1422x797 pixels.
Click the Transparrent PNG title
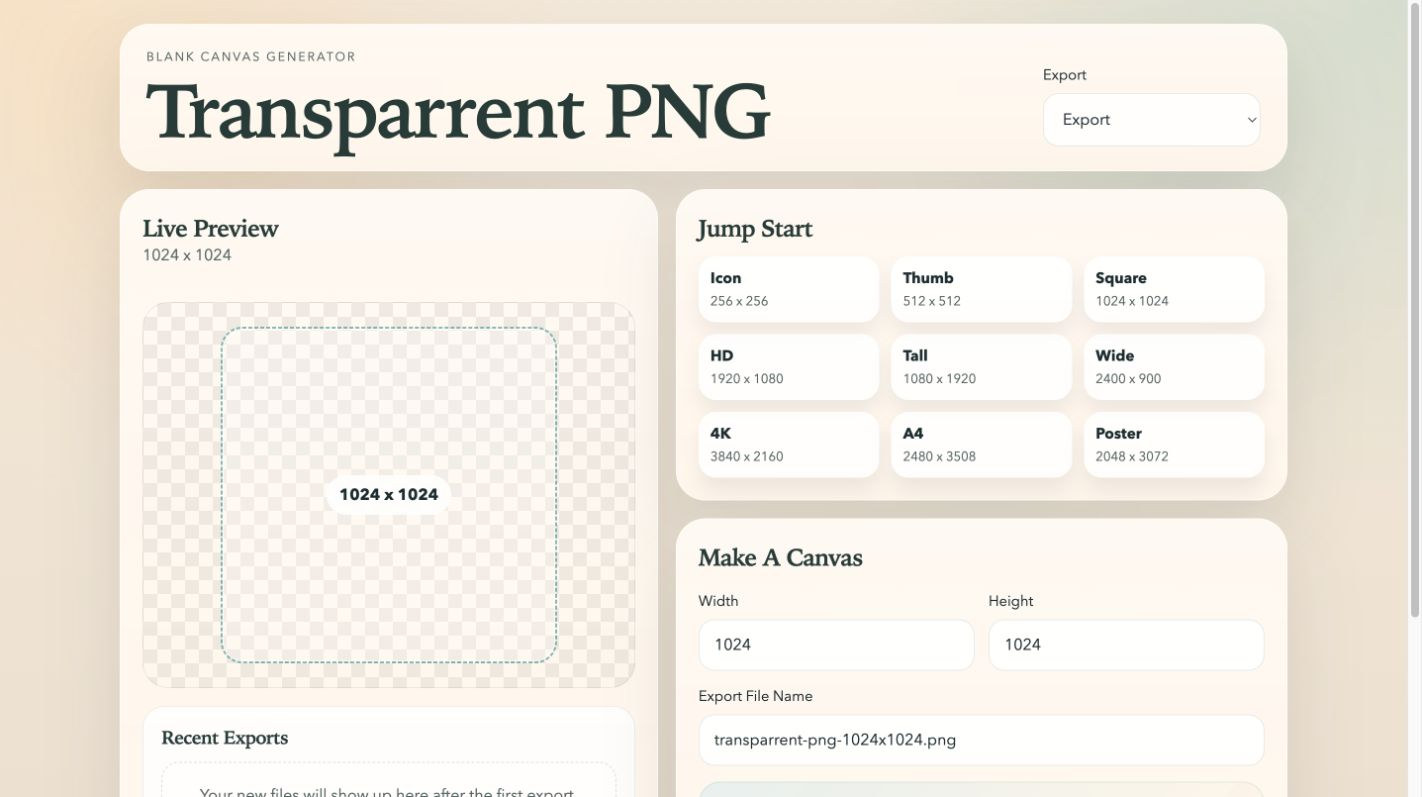click(458, 113)
